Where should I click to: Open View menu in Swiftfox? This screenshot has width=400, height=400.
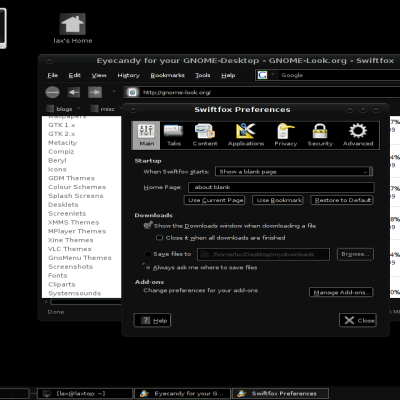[x=99, y=75]
